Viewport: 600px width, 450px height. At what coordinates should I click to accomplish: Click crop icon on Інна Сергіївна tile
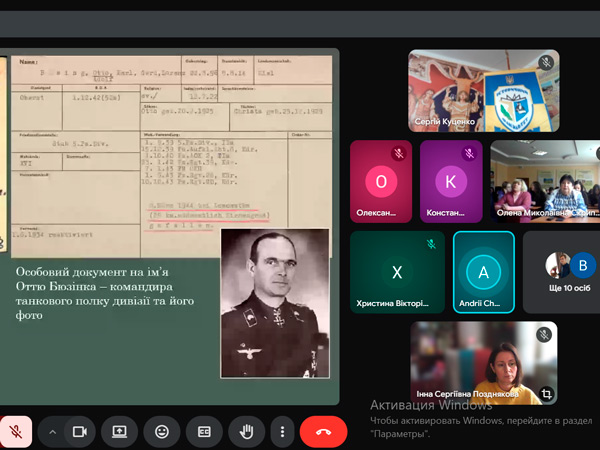coord(545,394)
